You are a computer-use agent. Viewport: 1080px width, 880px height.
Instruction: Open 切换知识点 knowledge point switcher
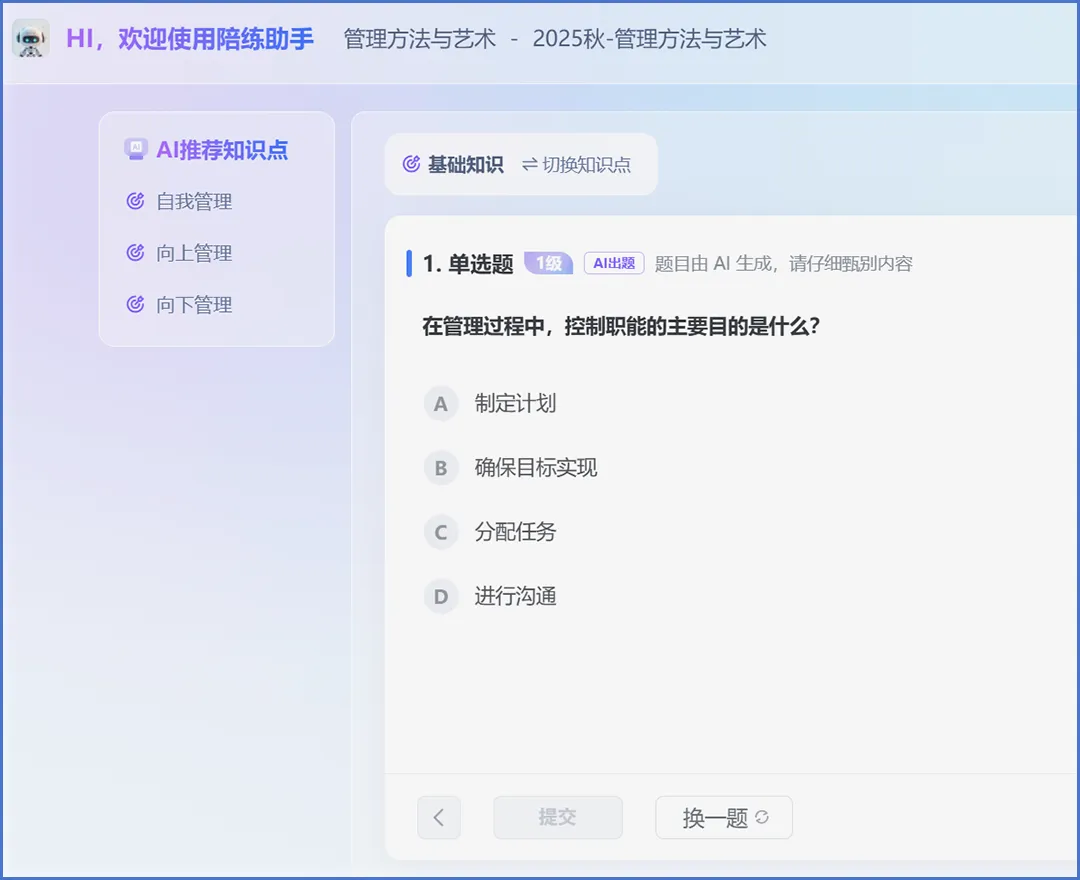(586, 165)
